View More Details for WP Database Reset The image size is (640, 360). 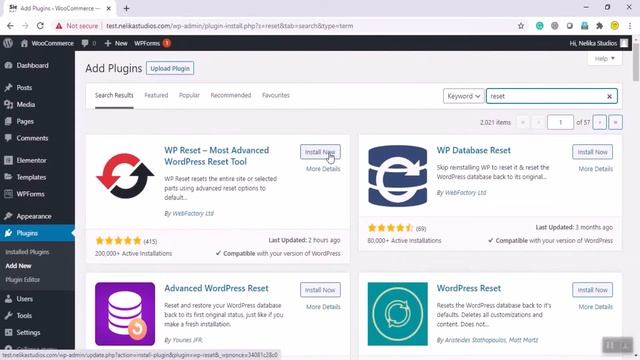(596, 169)
